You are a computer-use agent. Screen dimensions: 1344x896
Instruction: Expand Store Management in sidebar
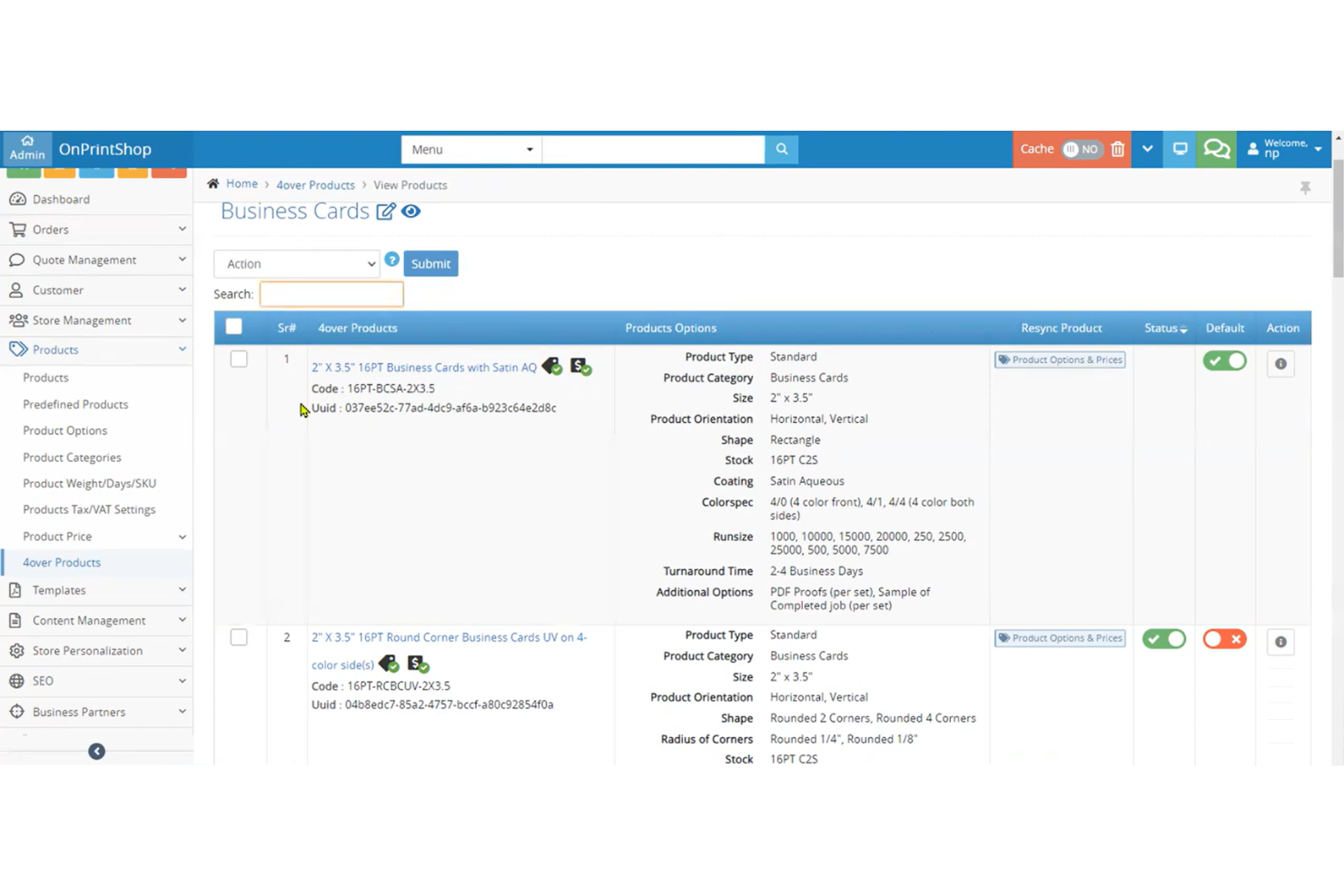point(96,320)
